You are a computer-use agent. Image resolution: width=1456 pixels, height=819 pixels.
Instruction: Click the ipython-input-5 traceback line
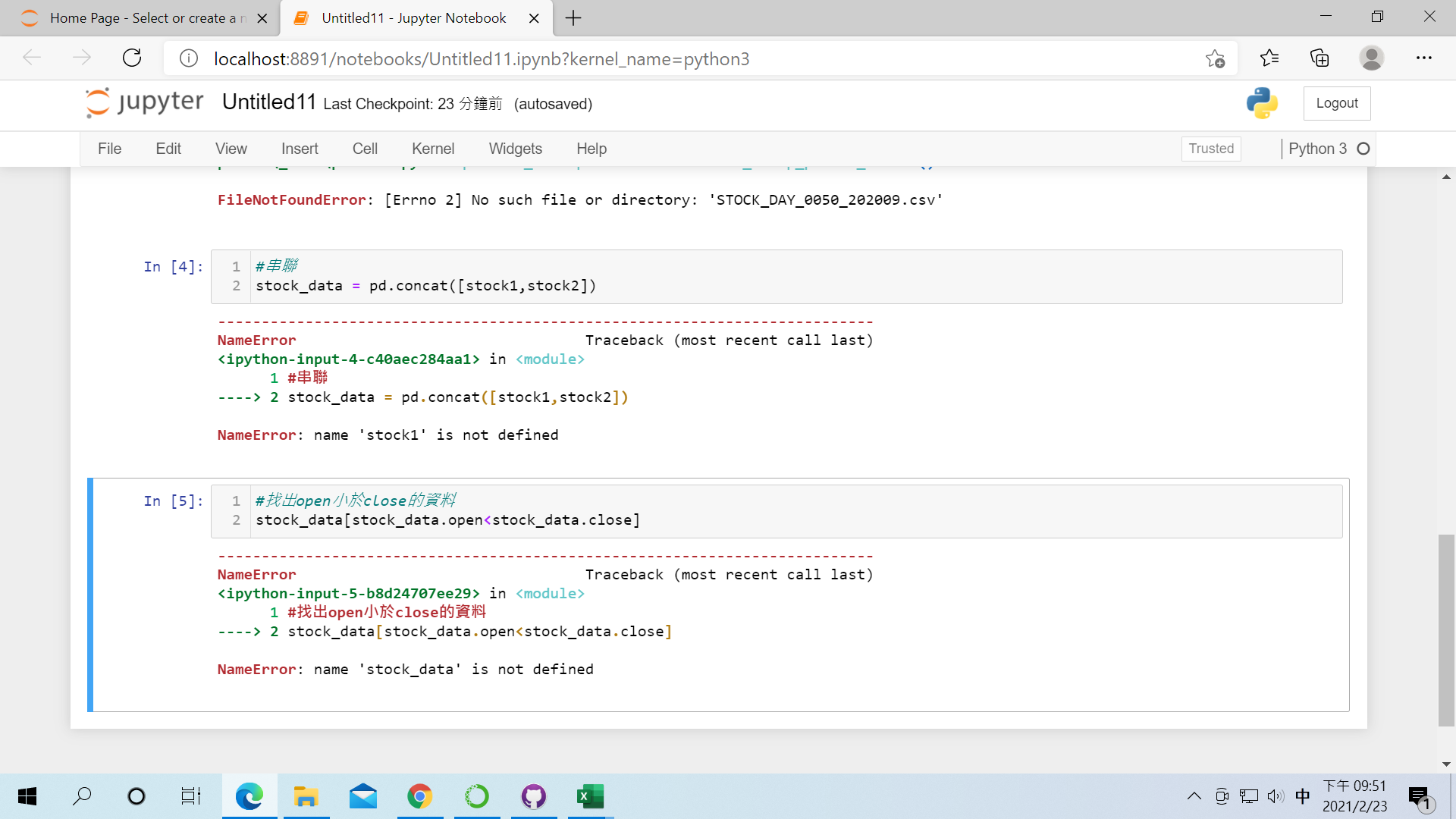tap(401, 594)
